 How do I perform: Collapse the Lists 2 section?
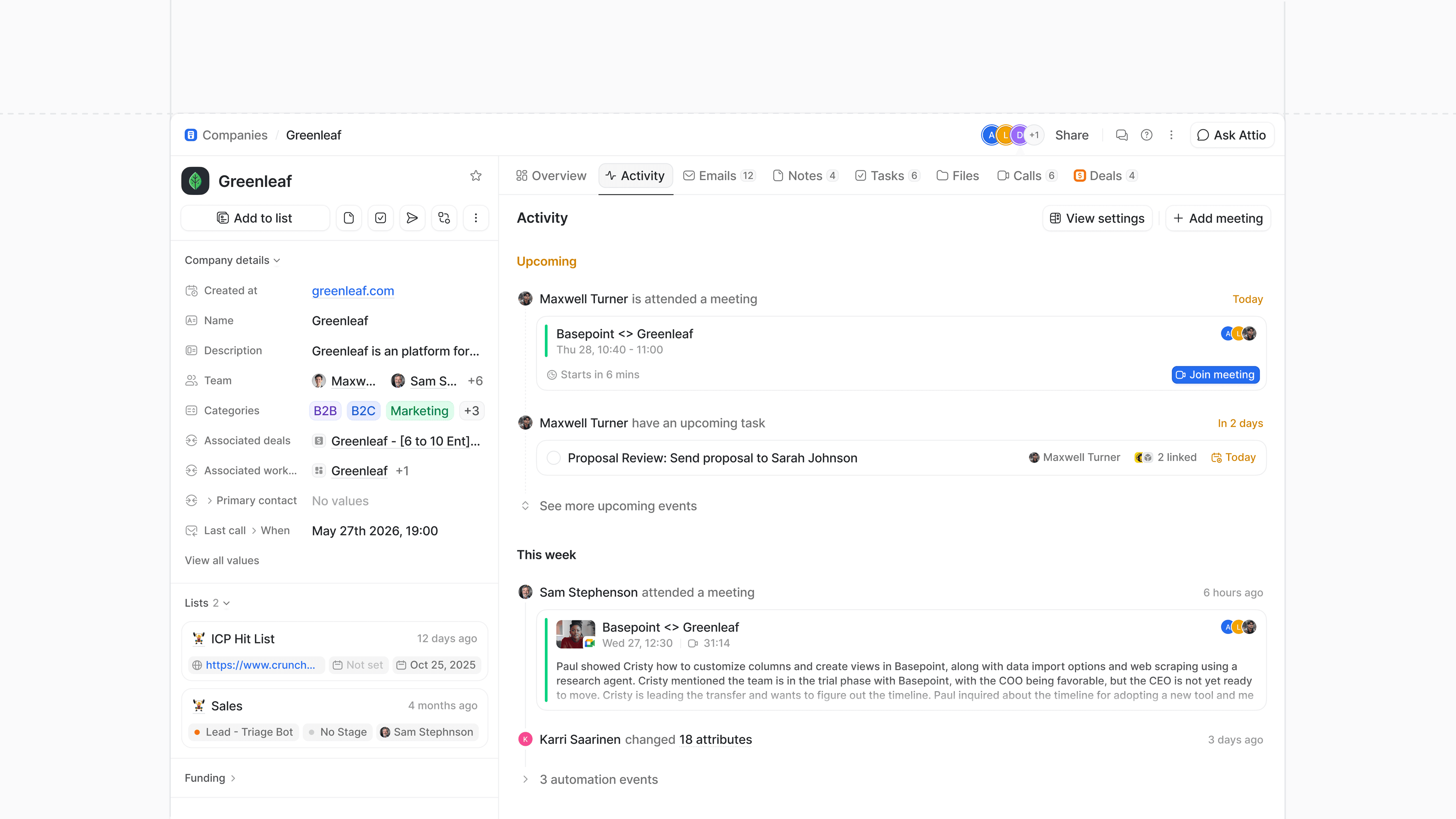coord(207,603)
